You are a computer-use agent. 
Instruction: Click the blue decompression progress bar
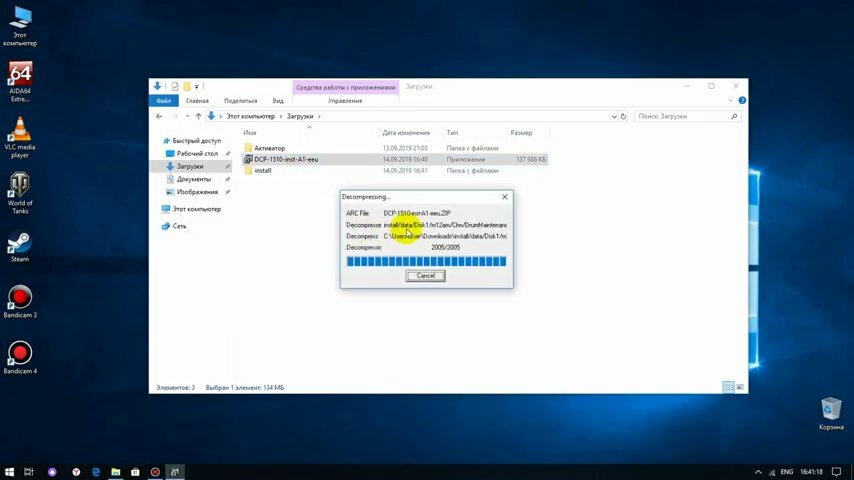pyautogui.click(x=426, y=262)
